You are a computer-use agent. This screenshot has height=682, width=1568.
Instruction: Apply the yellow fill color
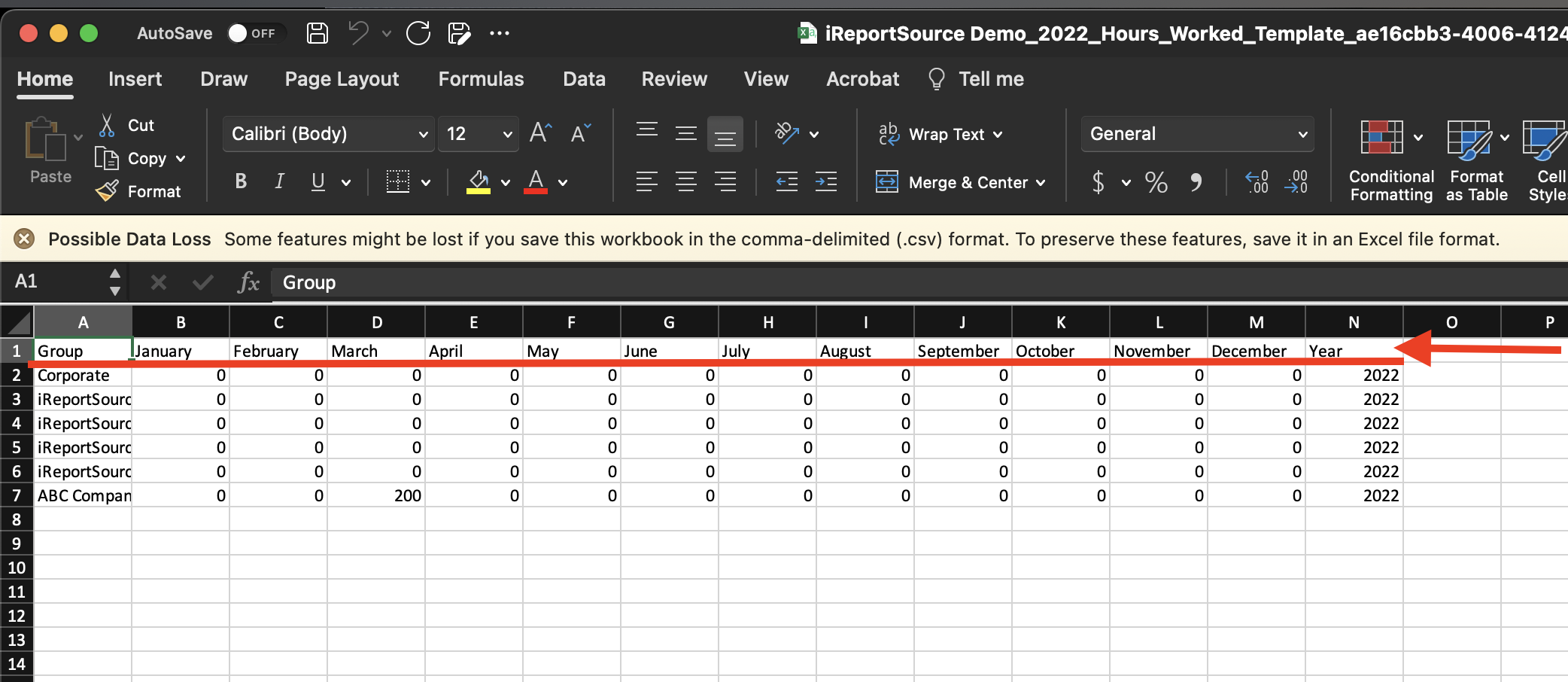[479, 181]
